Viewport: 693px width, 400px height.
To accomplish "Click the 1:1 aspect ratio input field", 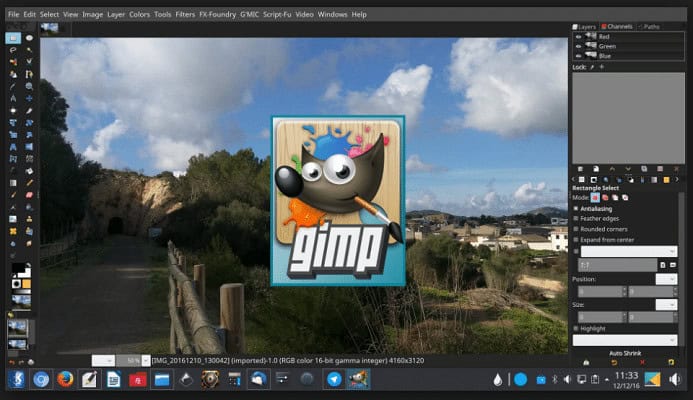I will 617,265.
